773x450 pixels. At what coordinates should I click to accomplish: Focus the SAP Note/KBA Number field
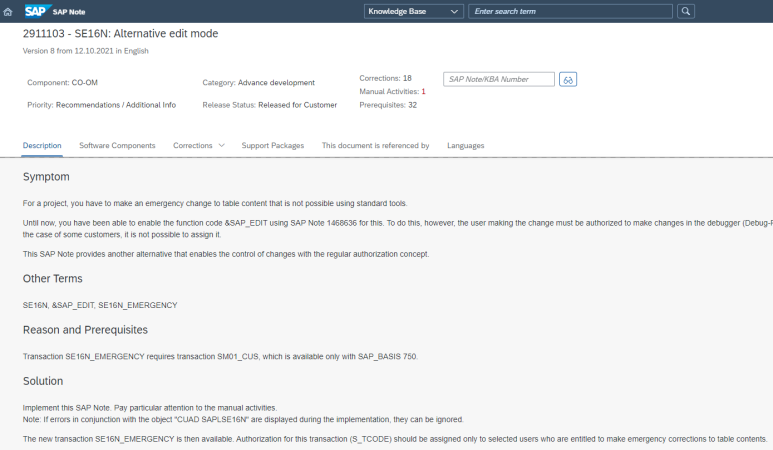pyautogui.click(x=499, y=79)
